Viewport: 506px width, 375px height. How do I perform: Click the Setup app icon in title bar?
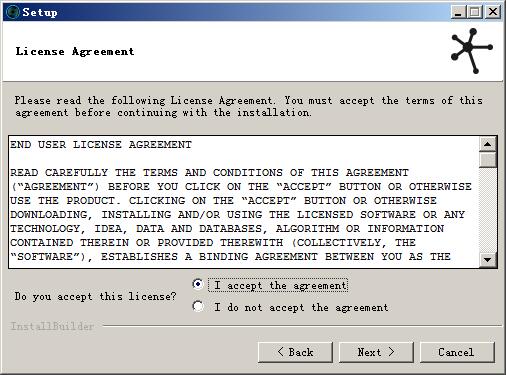(x=13, y=12)
